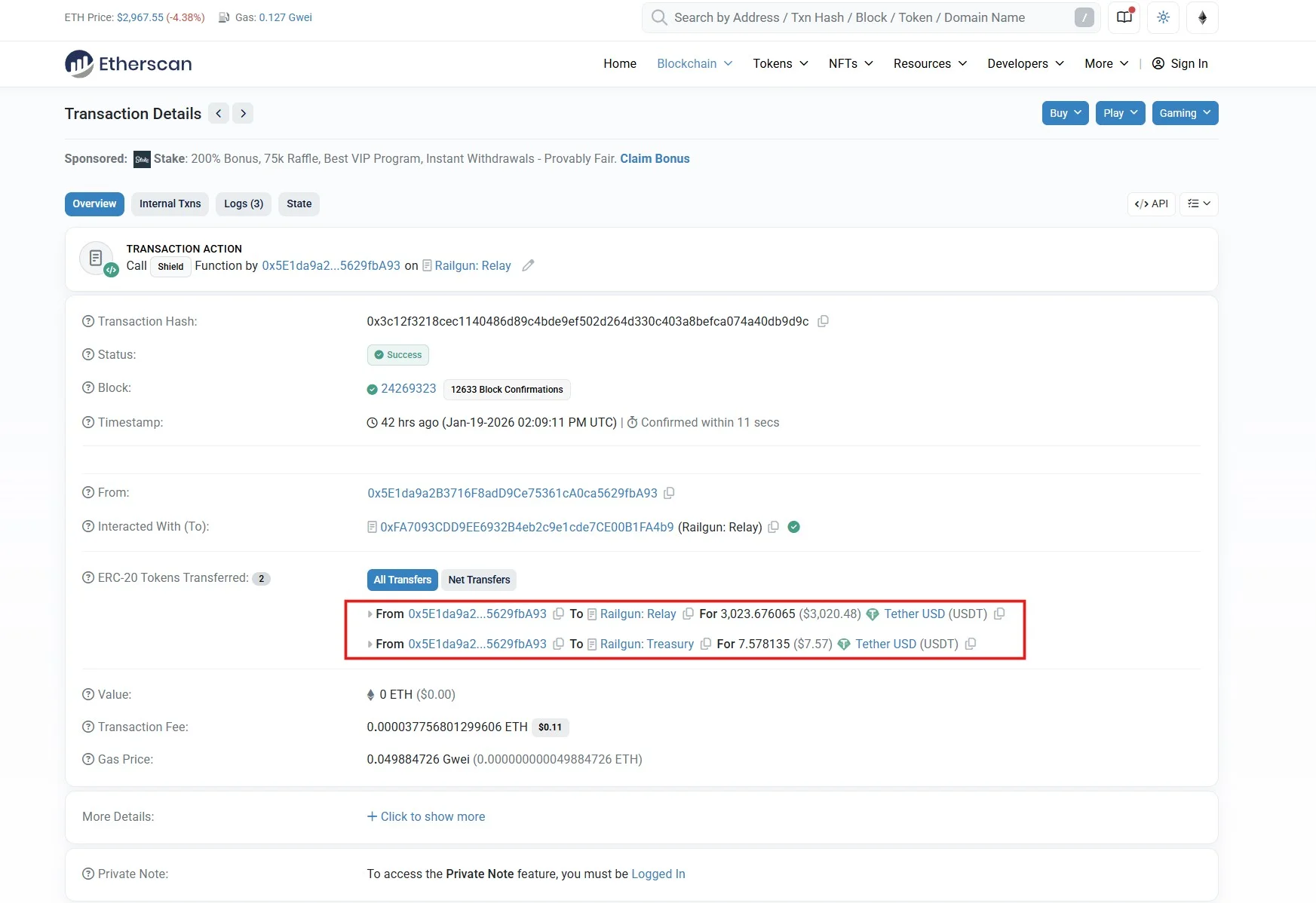Open the book icon with notification badge
1316x903 pixels.
[1124, 17]
